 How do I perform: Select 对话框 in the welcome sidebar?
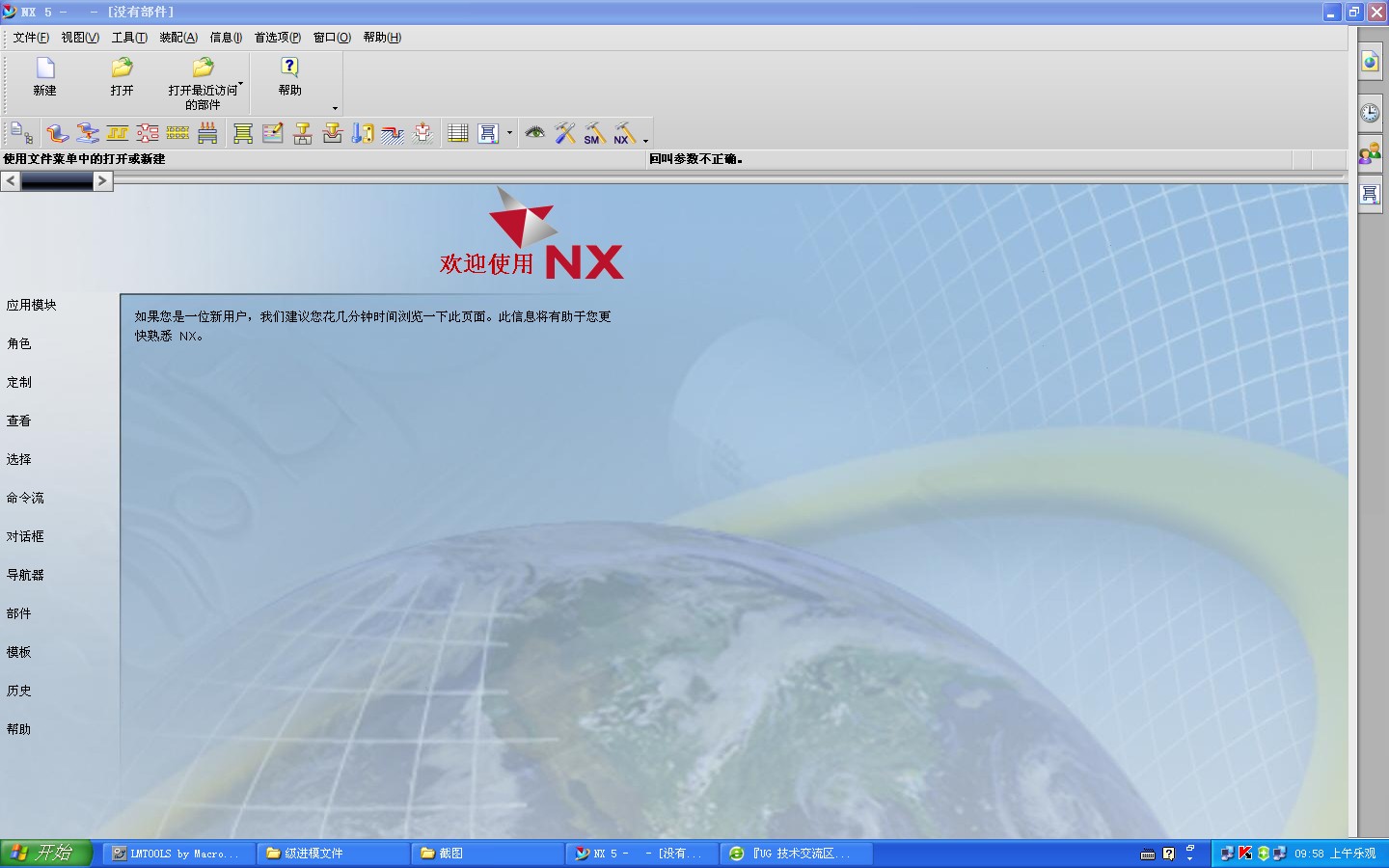coord(25,536)
